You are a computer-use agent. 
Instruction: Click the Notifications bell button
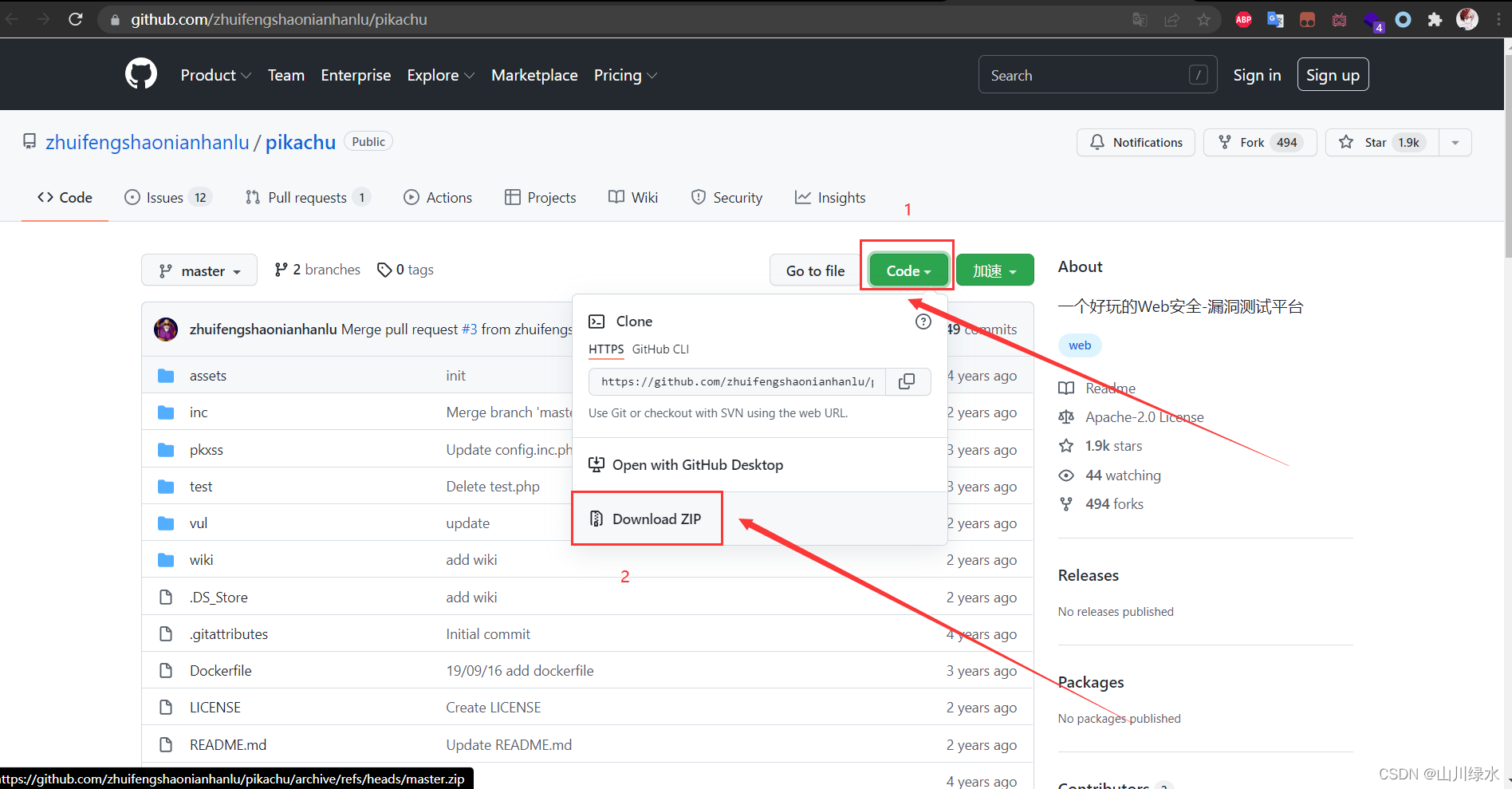(x=1136, y=142)
